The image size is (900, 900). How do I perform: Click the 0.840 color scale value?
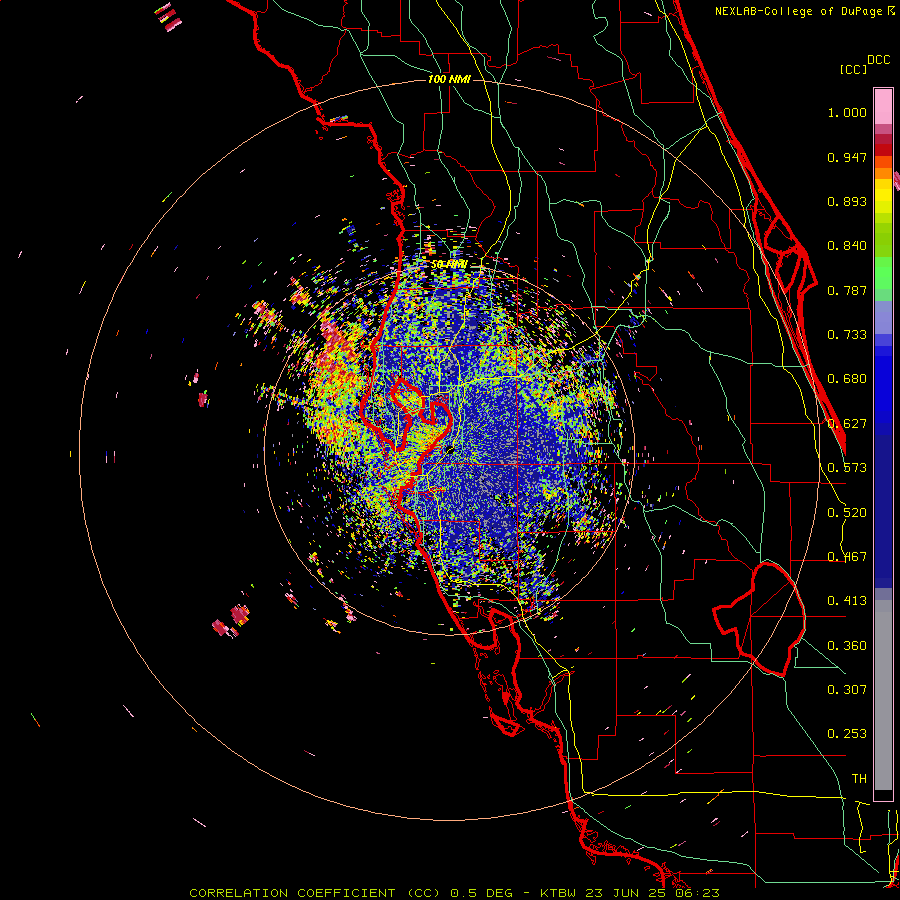pos(847,246)
